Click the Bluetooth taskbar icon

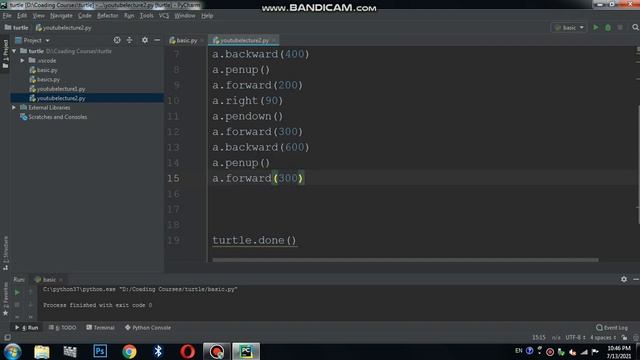click(x=158, y=351)
